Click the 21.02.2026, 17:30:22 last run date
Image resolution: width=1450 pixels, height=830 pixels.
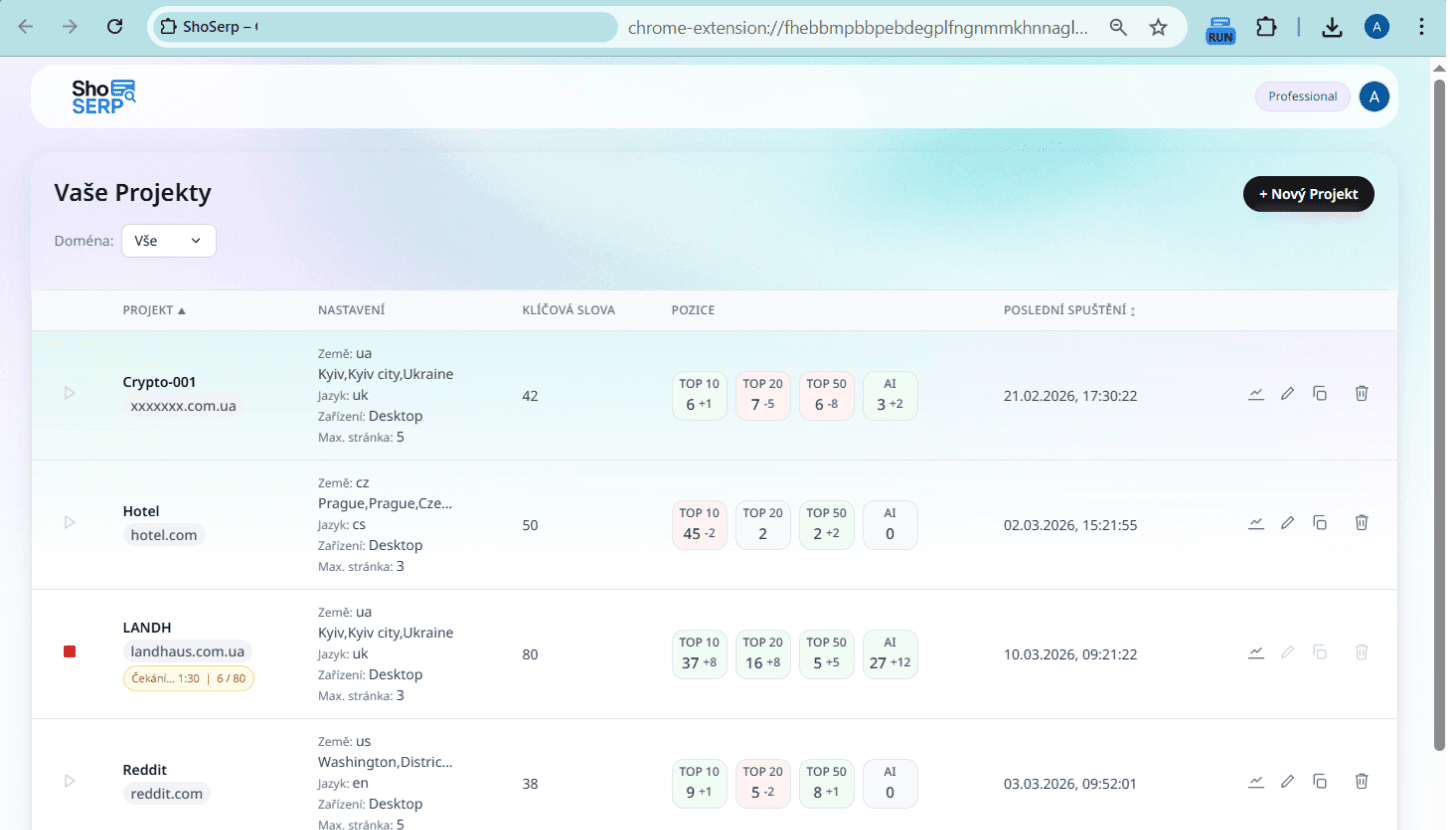pyautogui.click(x=1070, y=396)
